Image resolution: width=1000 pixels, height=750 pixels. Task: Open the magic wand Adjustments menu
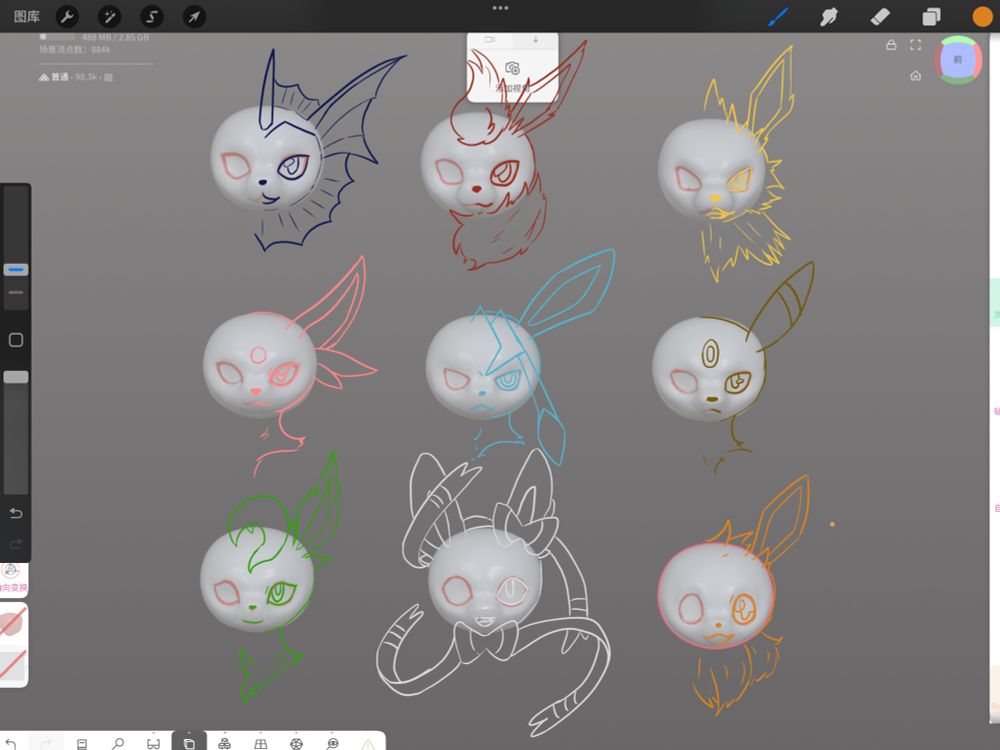tap(110, 17)
